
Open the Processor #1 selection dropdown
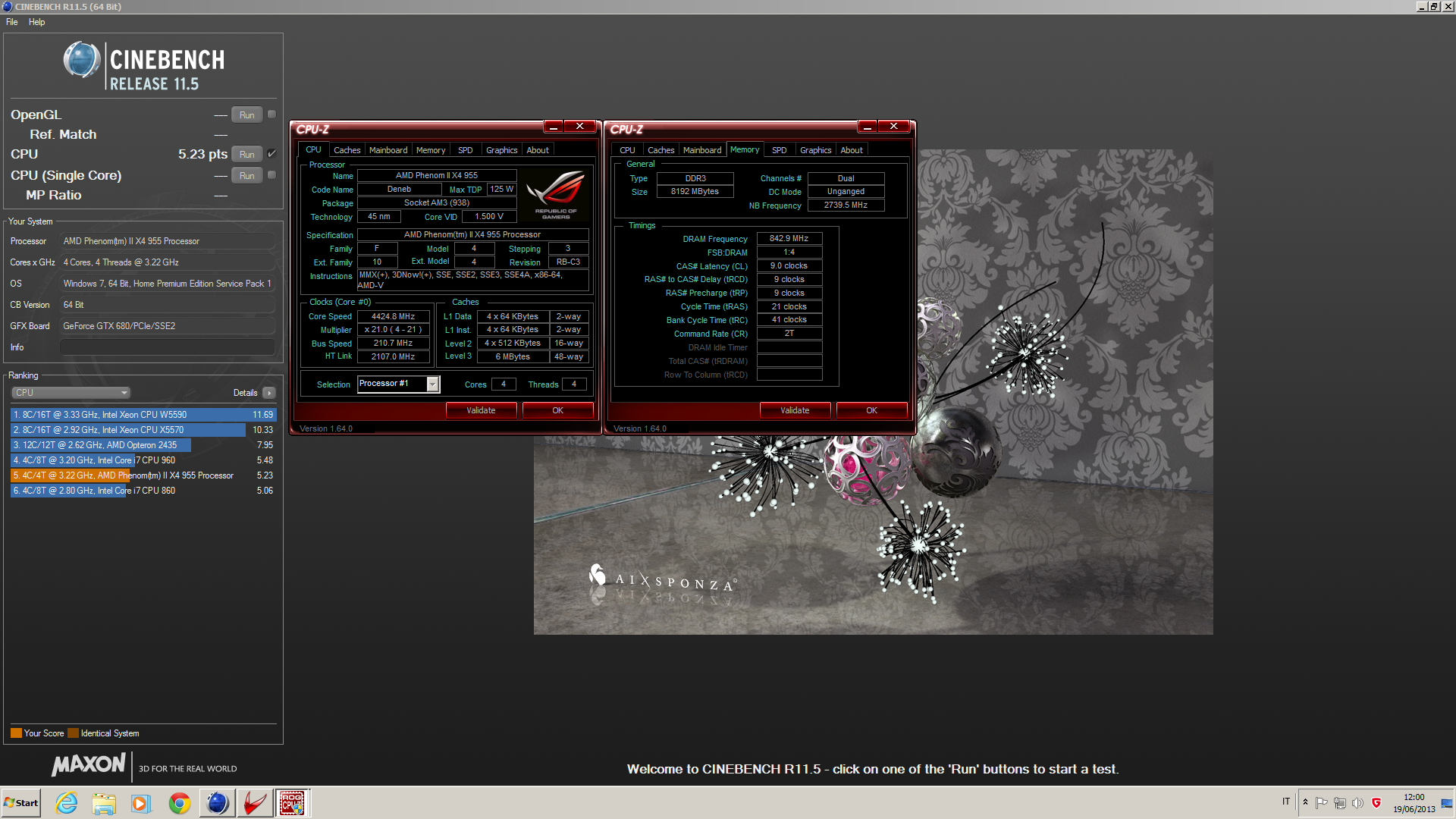click(398, 384)
